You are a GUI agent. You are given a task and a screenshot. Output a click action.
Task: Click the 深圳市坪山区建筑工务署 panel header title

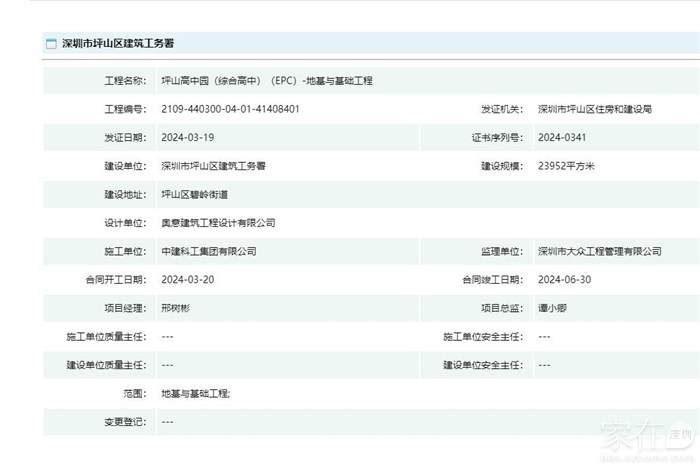coord(118,44)
